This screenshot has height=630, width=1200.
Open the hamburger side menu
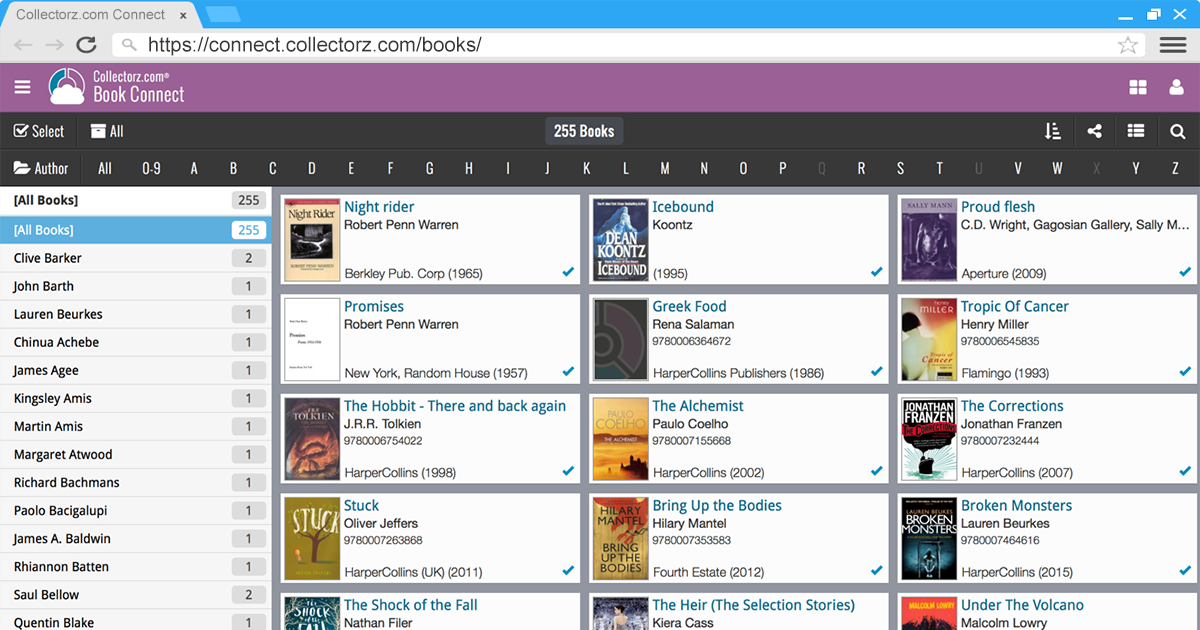[x=22, y=88]
